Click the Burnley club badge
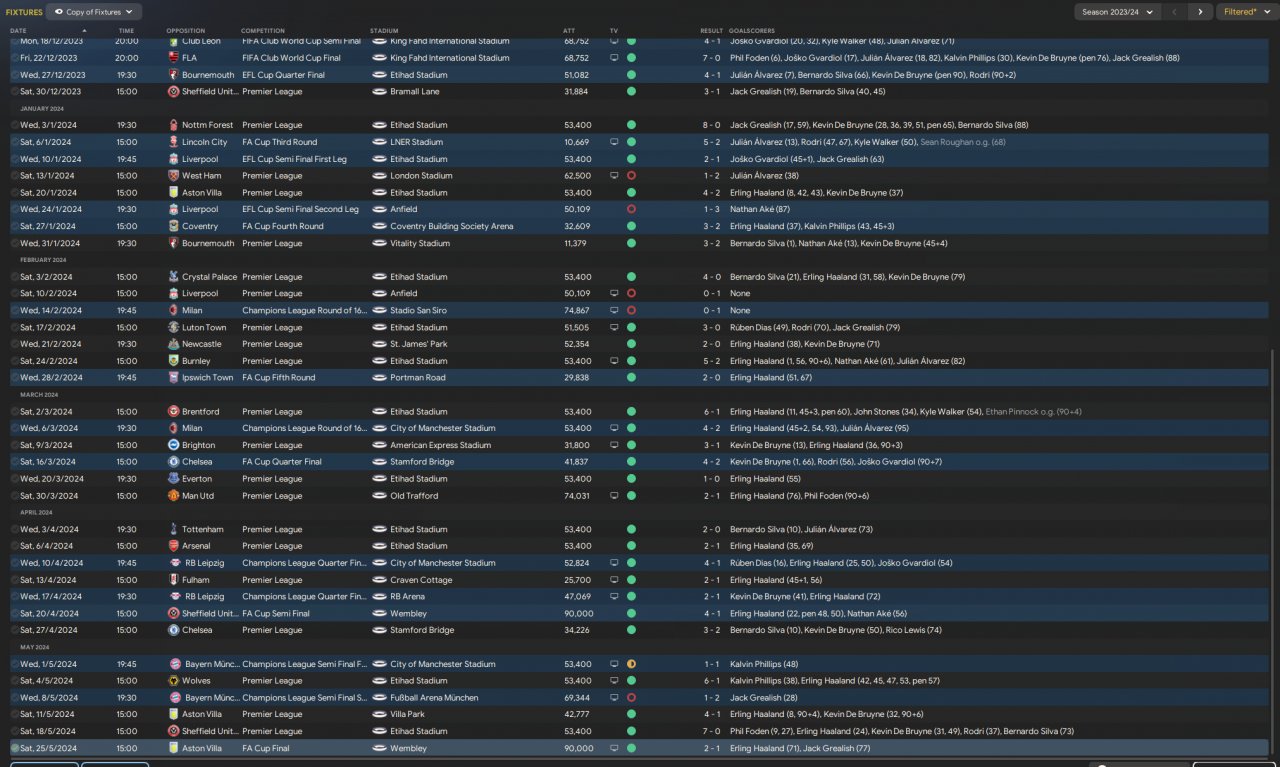 pos(174,361)
